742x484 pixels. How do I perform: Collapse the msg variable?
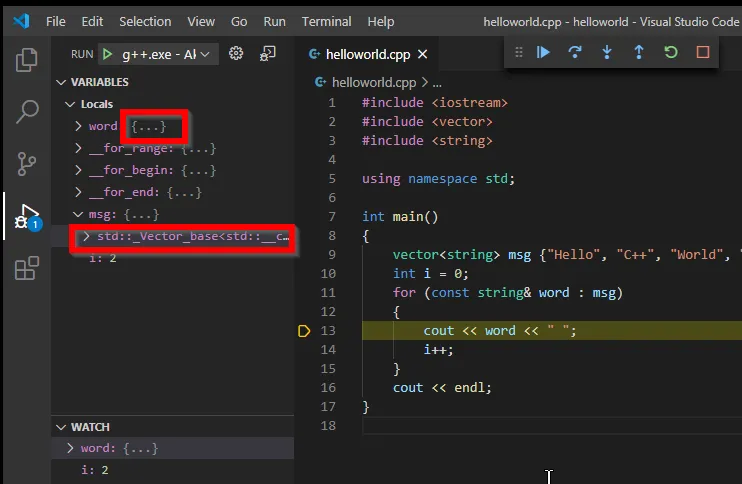(x=78, y=214)
